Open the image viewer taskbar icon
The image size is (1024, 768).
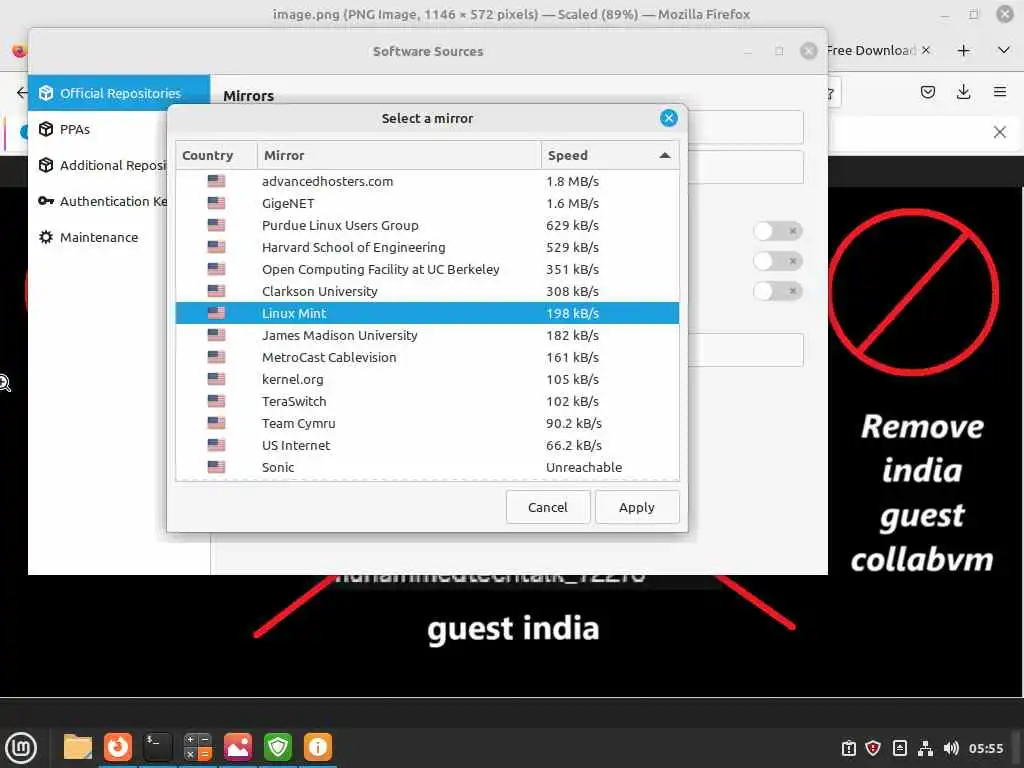coord(238,747)
